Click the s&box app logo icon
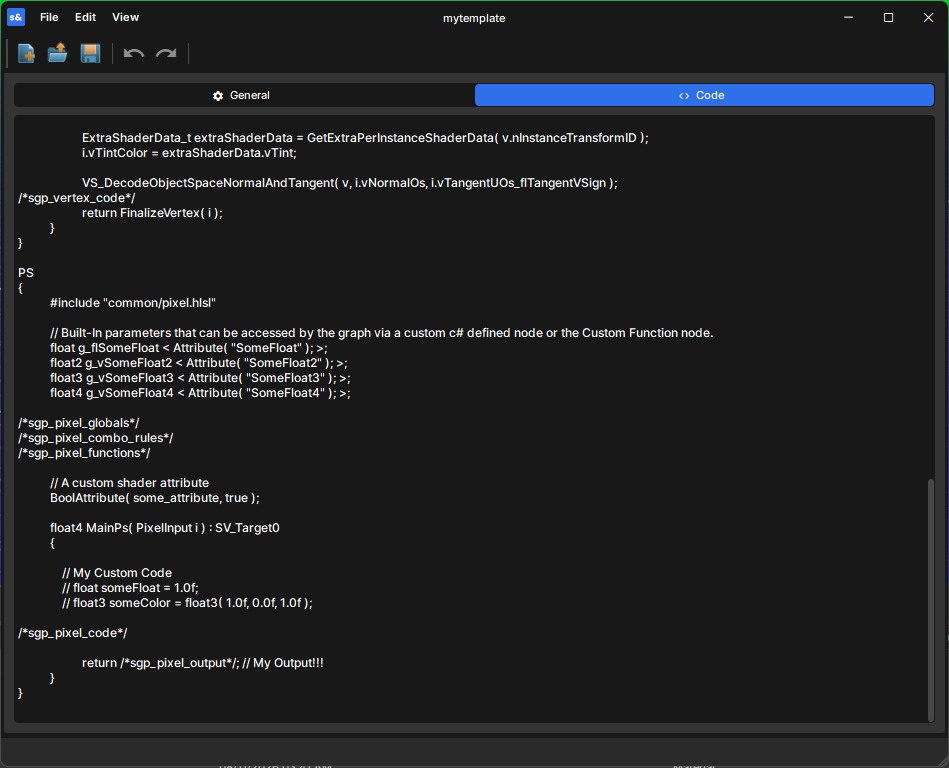The height and width of the screenshot is (768, 949). pyautogui.click(x=16, y=17)
